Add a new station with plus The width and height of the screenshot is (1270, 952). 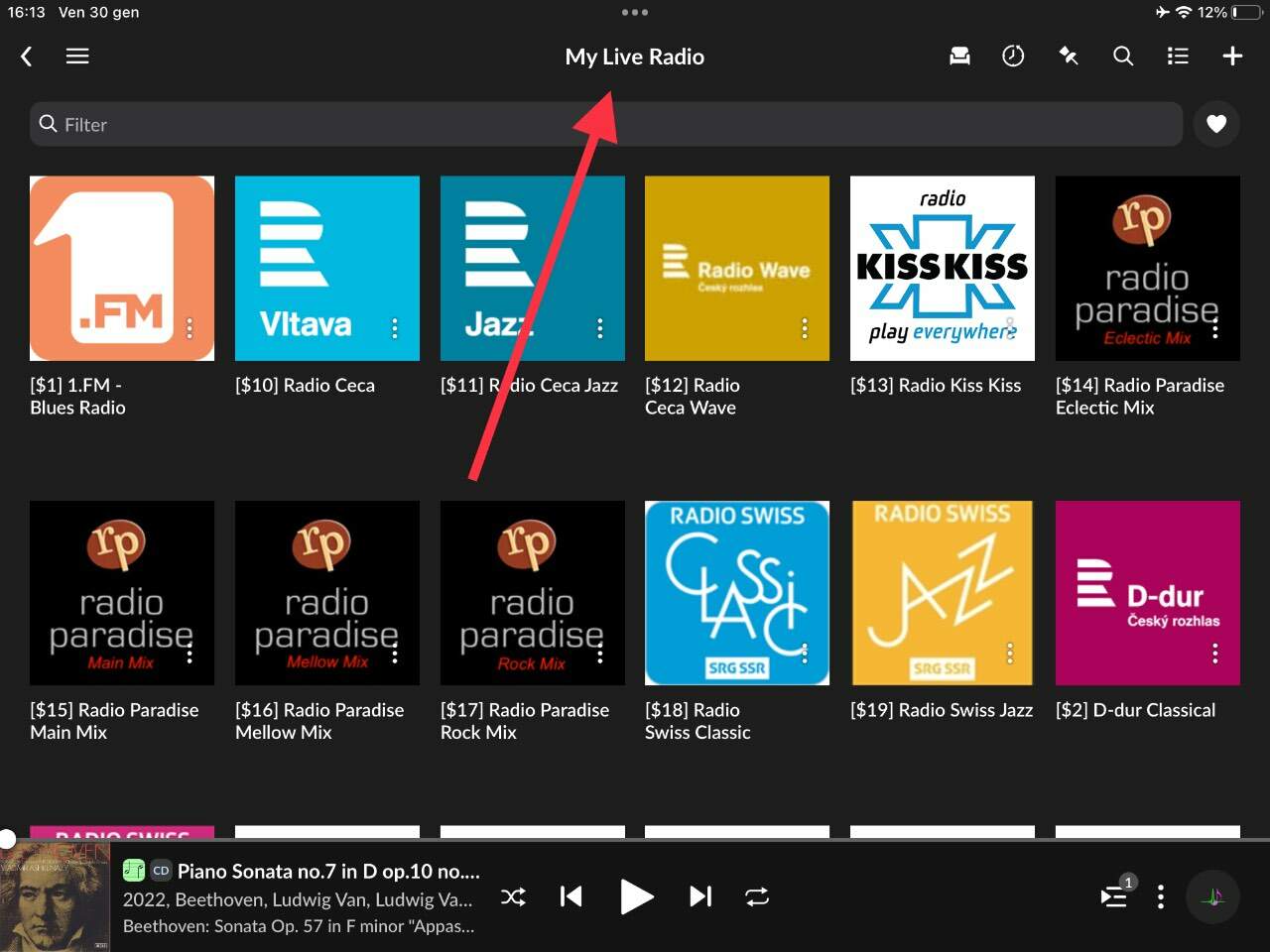pos(1232,57)
